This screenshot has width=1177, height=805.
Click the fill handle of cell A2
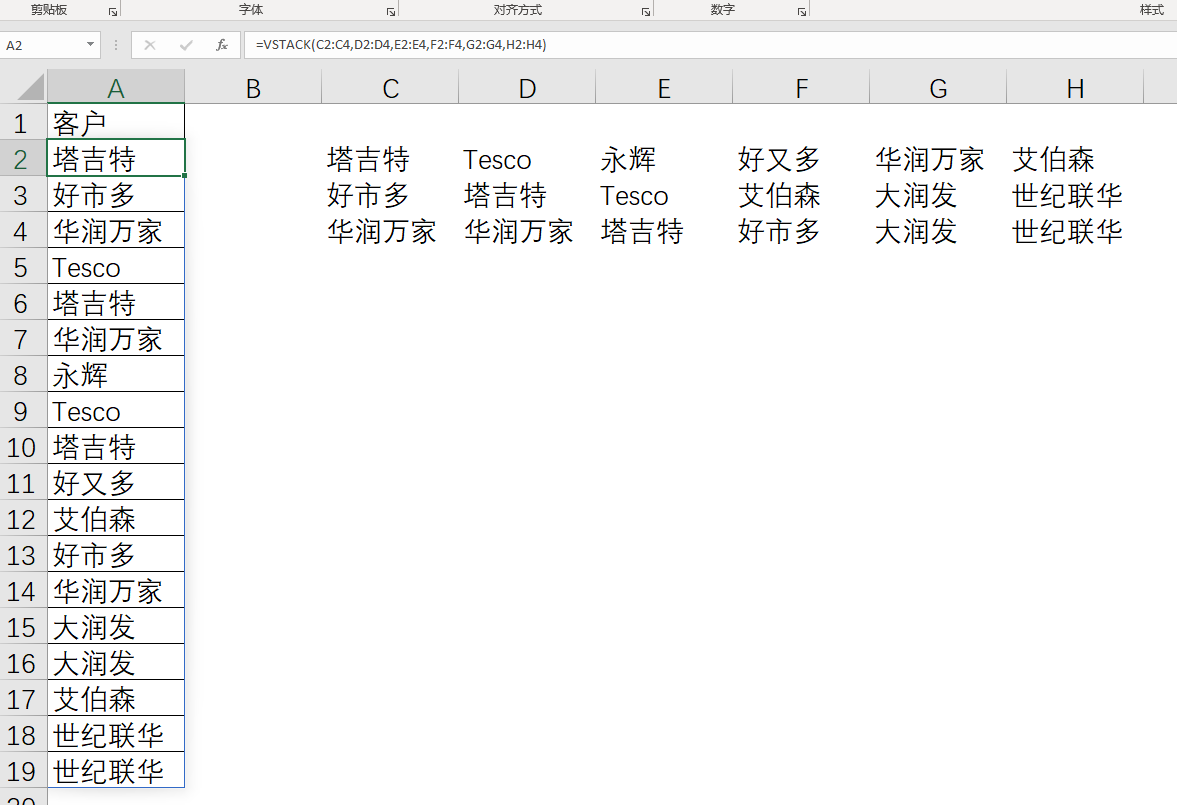pos(185,176)
